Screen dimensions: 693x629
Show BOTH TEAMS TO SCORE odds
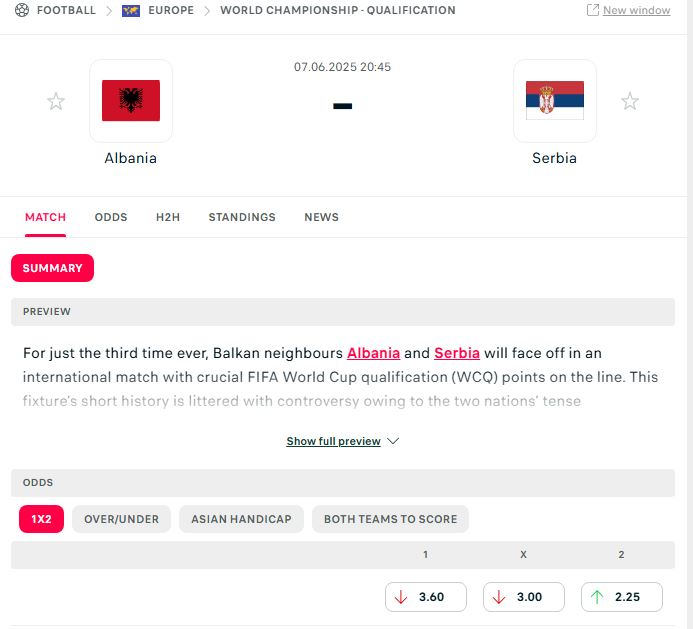click(390, 519)
